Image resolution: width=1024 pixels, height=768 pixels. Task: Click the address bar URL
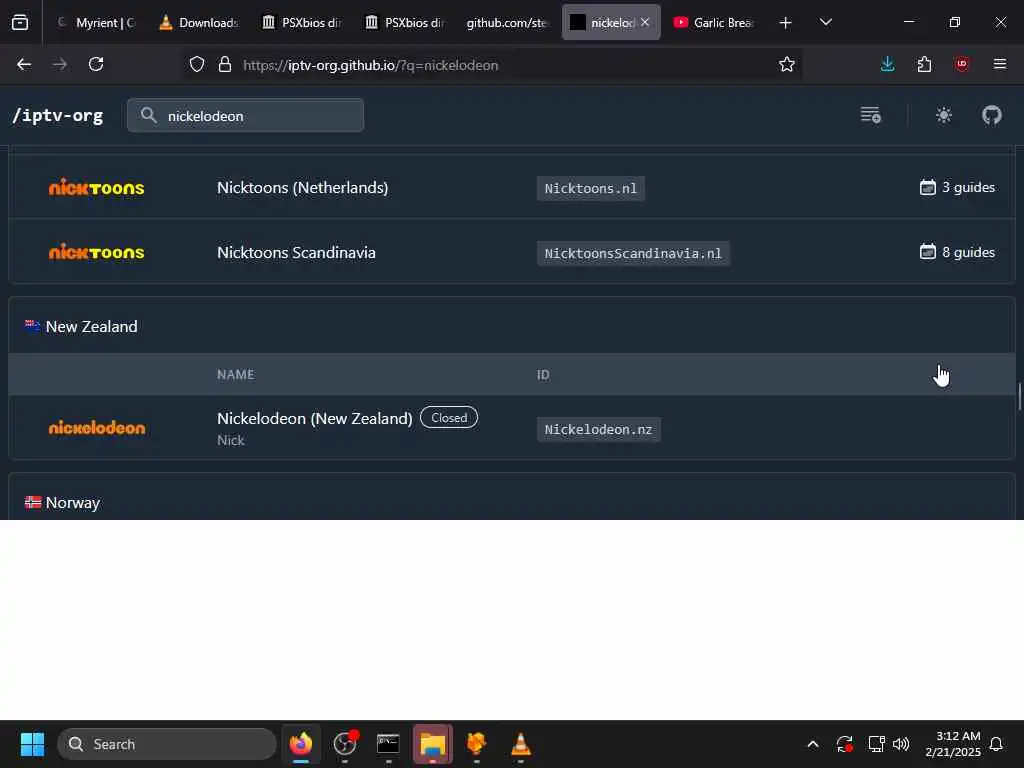pos(370,65)
